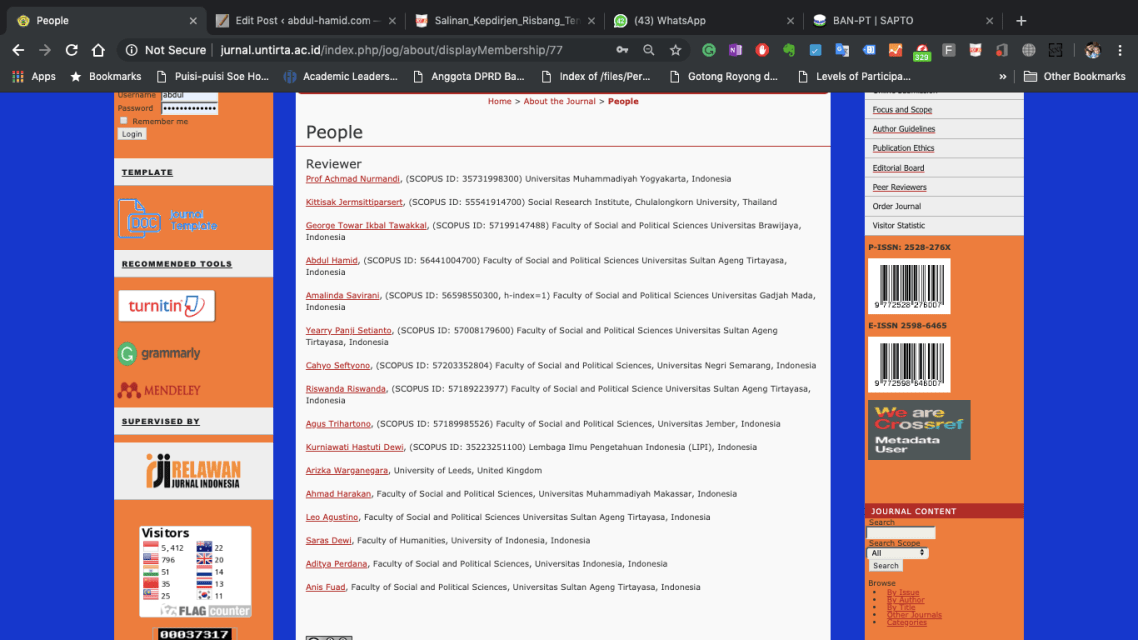Open Prof Achmad Nurmandi reviewer link
The width and height of the screenshot is (1138, 640).
(353, 179)
